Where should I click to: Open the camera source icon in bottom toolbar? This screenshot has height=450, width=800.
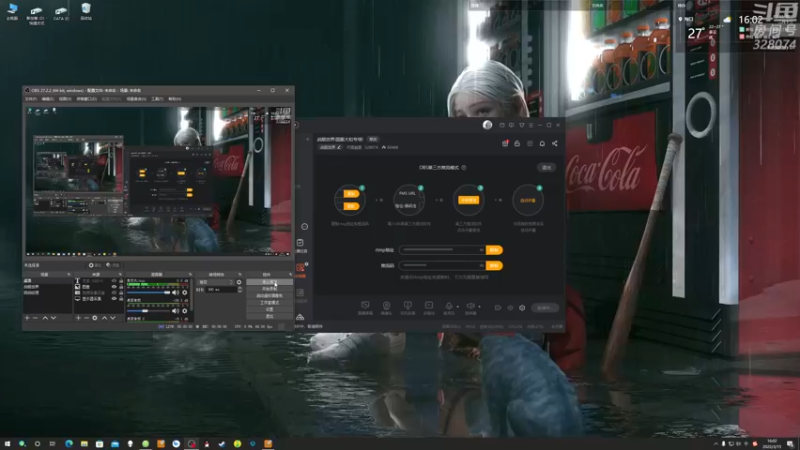386,307
